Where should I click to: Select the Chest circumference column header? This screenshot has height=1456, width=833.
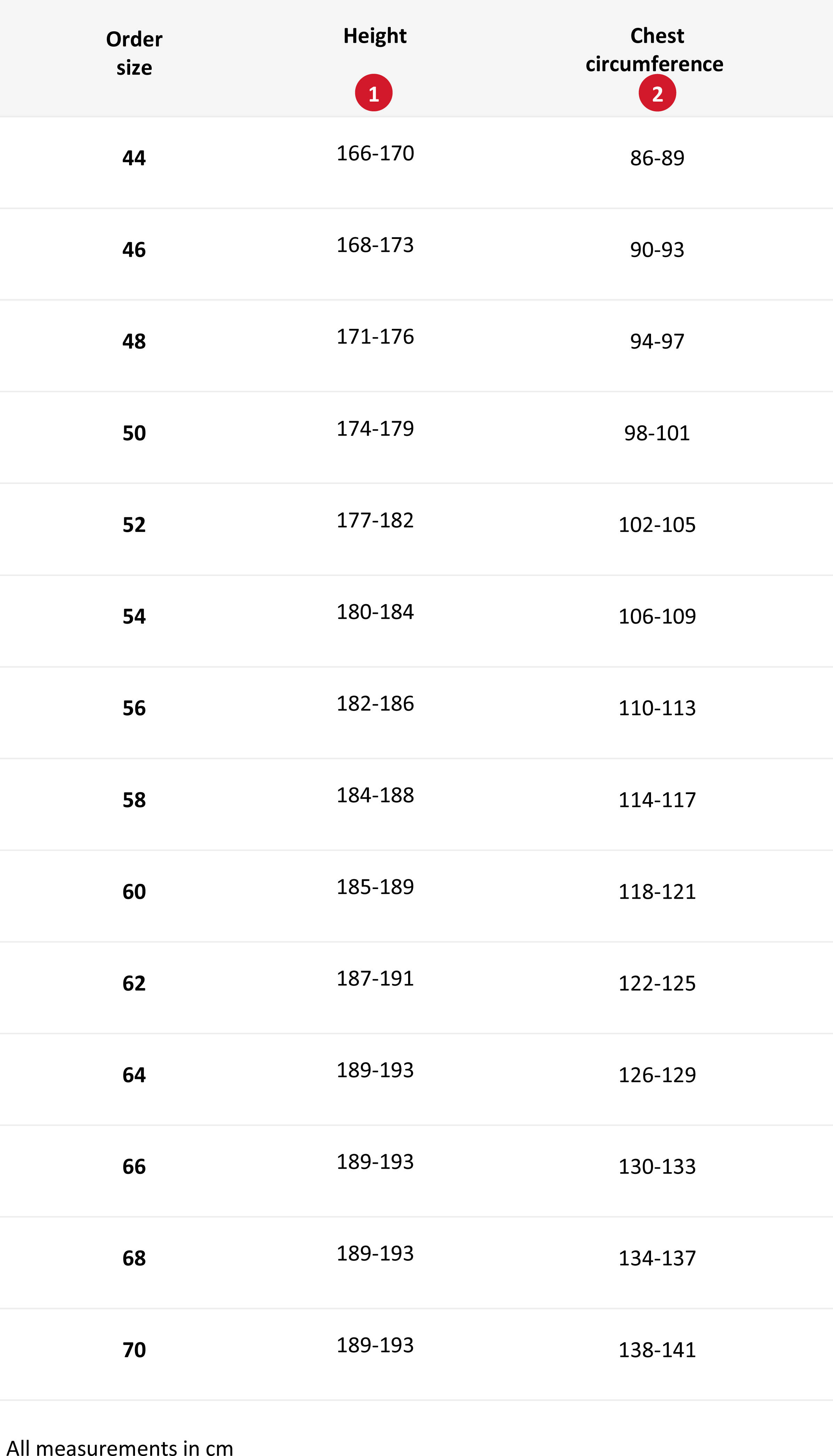(x=654, y=50)
